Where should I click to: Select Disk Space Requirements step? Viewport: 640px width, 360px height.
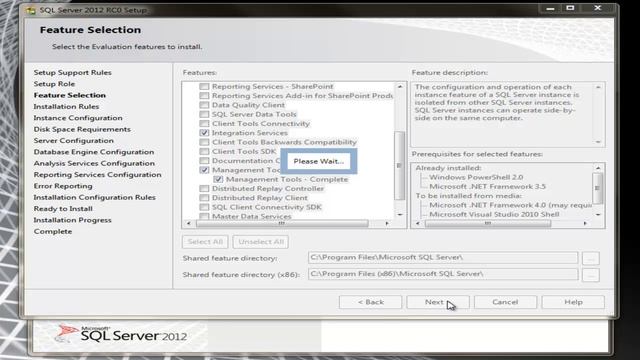[x=82, y=129]
